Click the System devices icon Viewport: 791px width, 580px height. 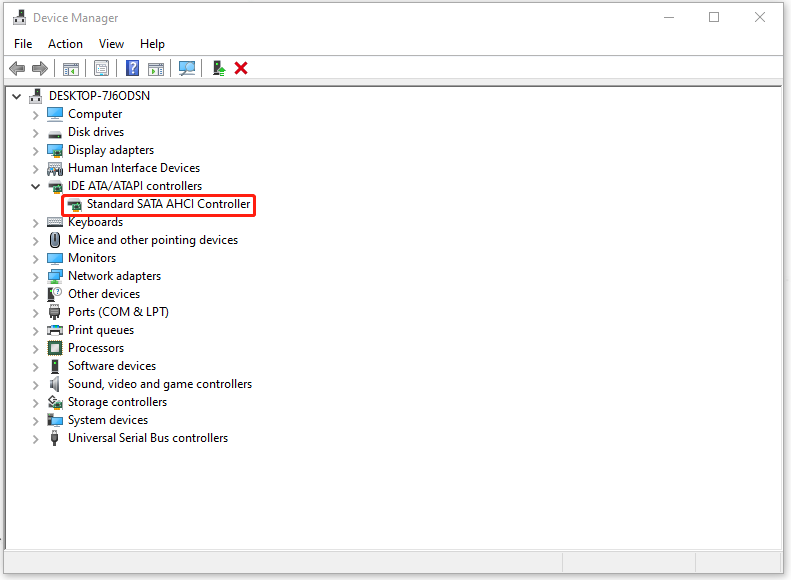(x=55, y=420)
